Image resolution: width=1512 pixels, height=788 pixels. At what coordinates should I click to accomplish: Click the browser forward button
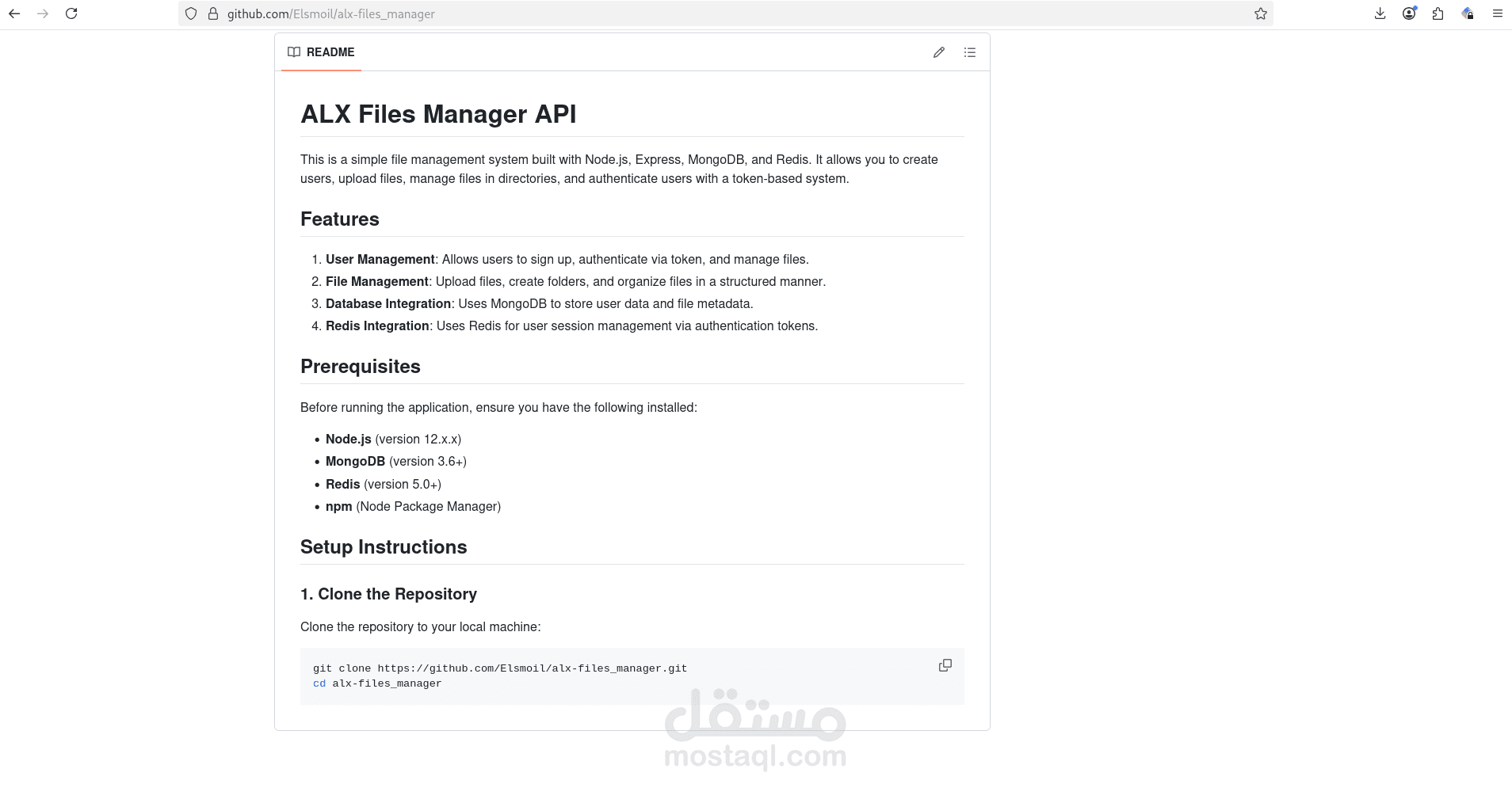coord(43,13)
